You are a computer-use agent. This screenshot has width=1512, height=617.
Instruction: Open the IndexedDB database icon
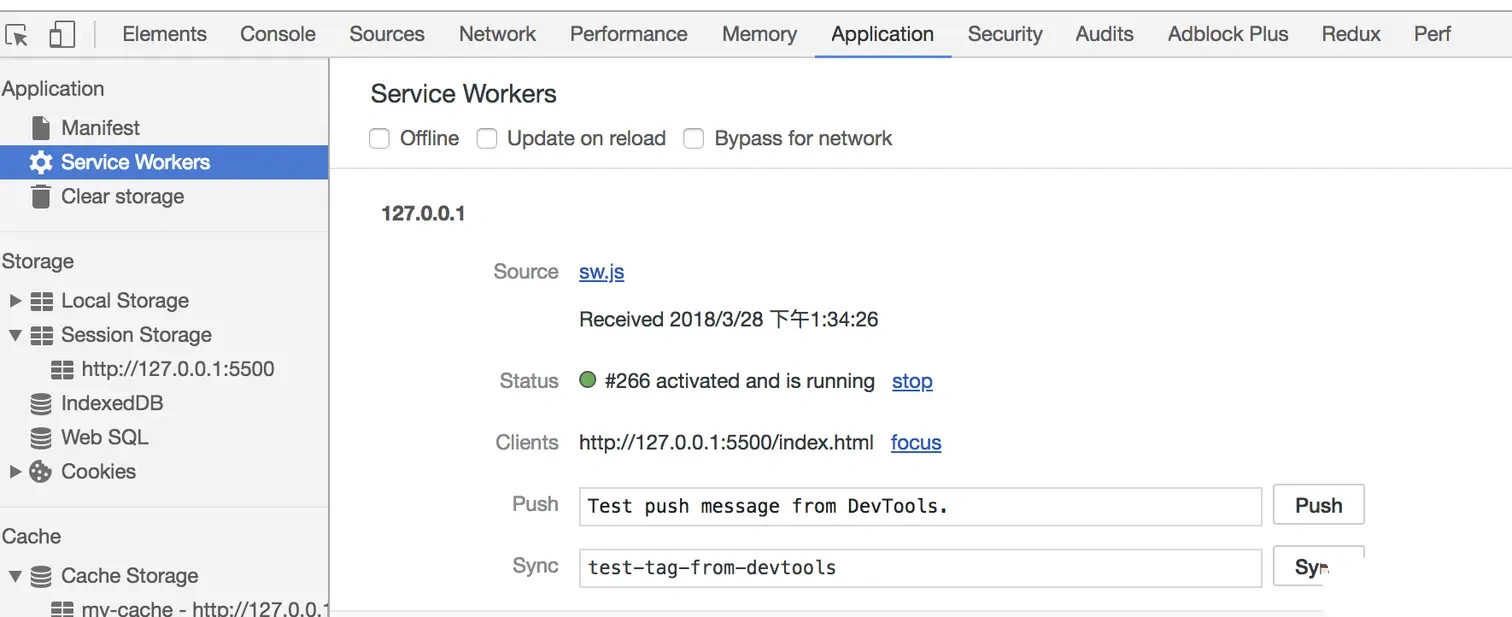click(41, 404)
